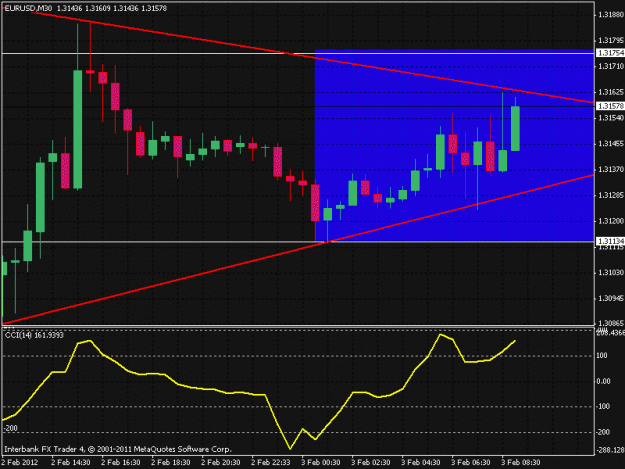Click the 2 Feb 14:30 time label
The height and width of the screenshot is (469, 625).
coord(71,462)
